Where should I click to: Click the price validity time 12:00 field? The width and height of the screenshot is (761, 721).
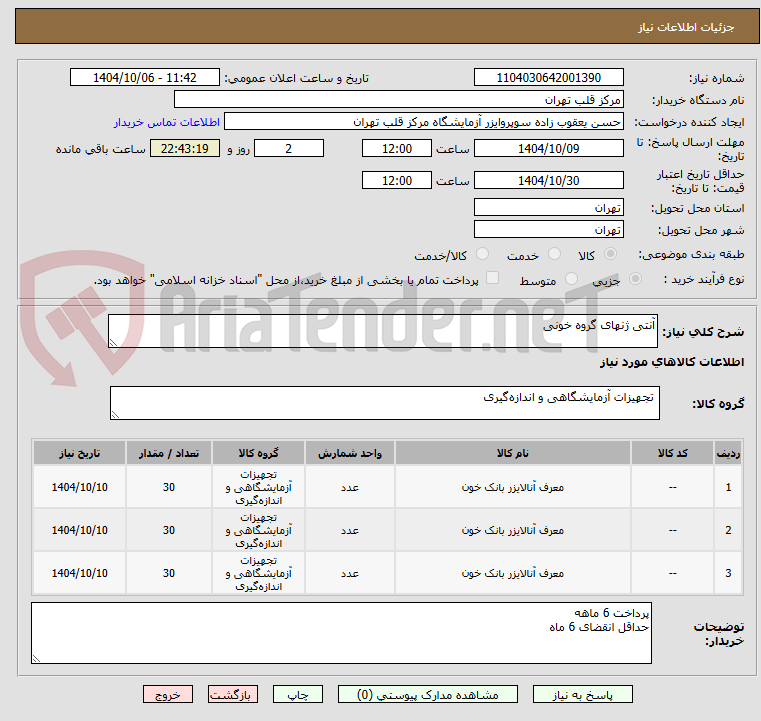click(x=397, y=180)
